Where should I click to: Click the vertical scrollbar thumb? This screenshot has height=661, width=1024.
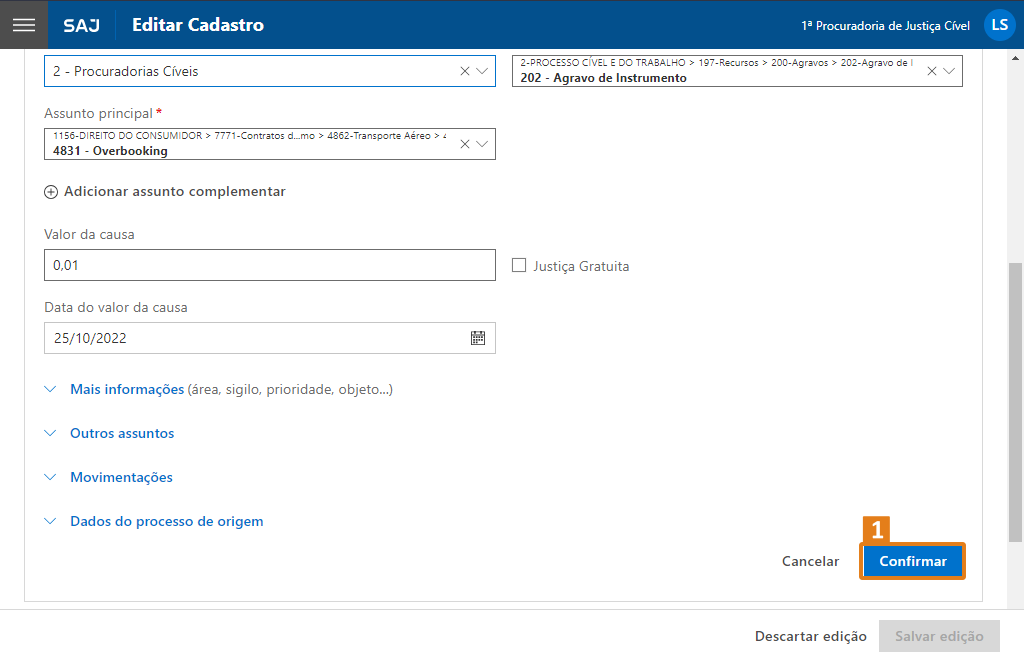[1016, 400]
